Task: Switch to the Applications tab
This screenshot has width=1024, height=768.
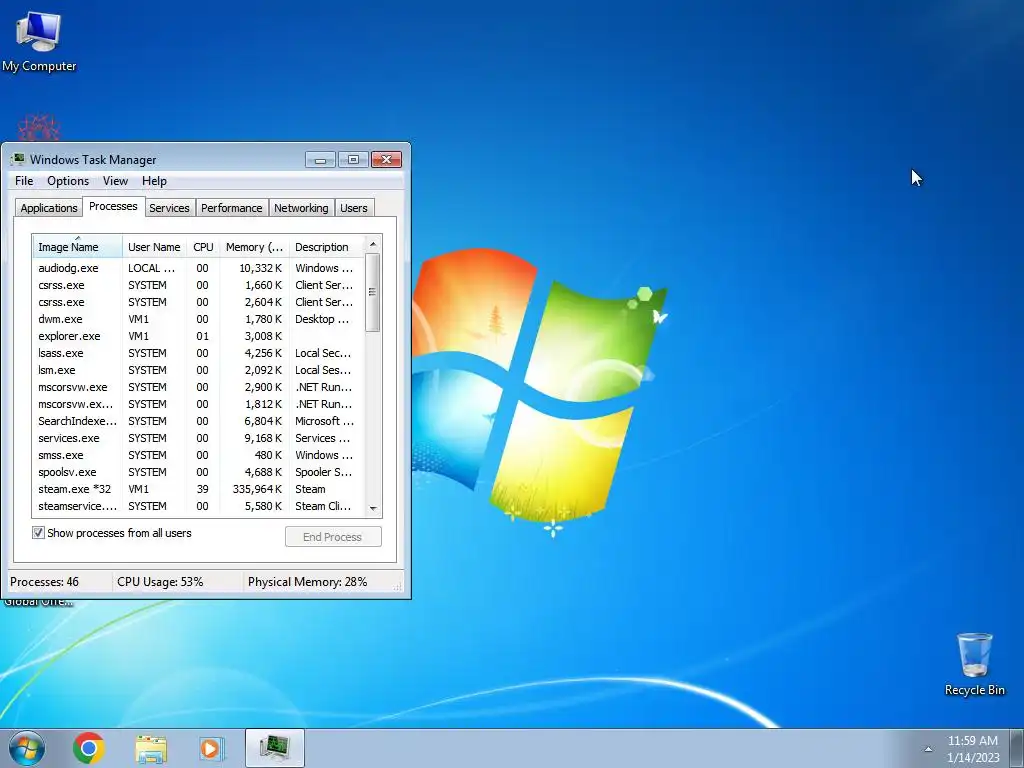Action: [x=49, y=208]
